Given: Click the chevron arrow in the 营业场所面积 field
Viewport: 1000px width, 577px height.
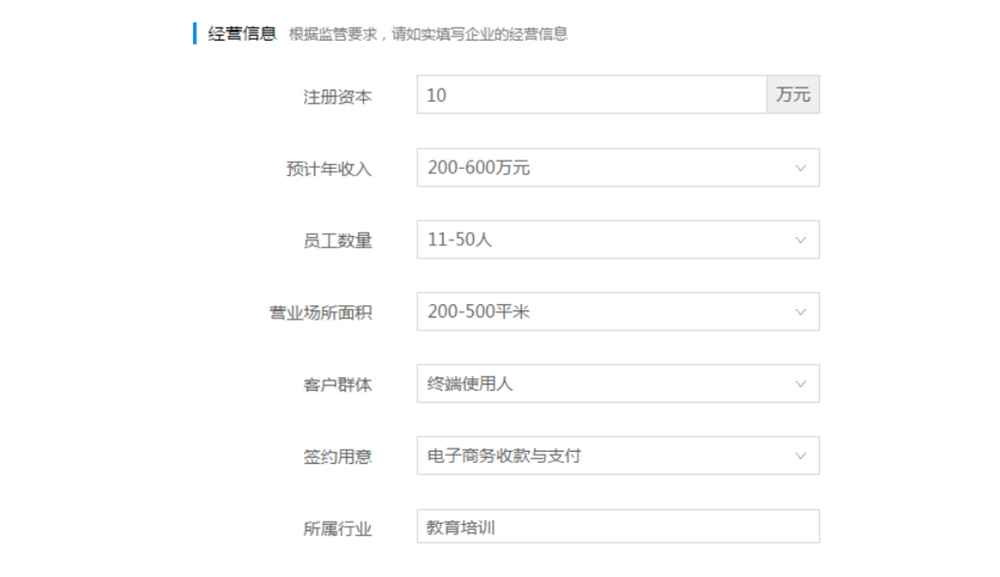Looking at the screenshot, I should [800, 312].
